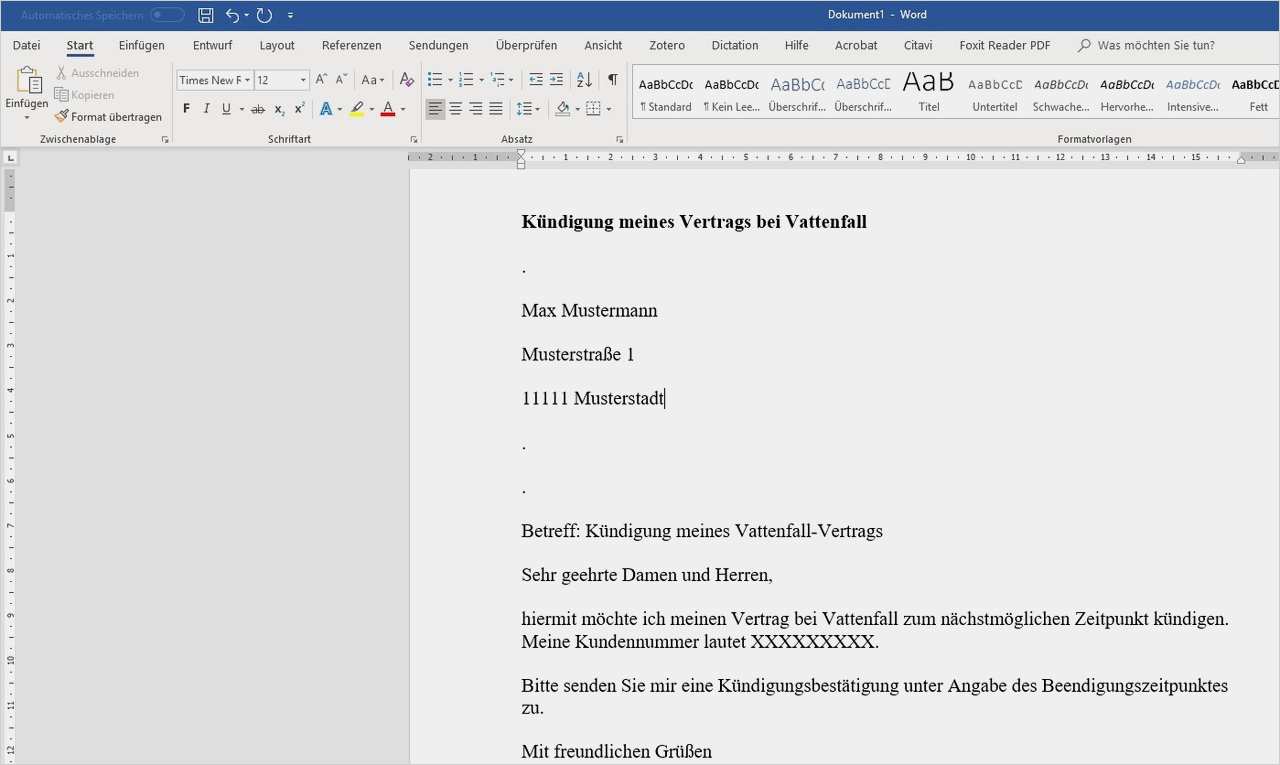This screenshot has width=1280, height=765.
Task: Apply yellow text highlight color
Action: [x=356, y=109]
